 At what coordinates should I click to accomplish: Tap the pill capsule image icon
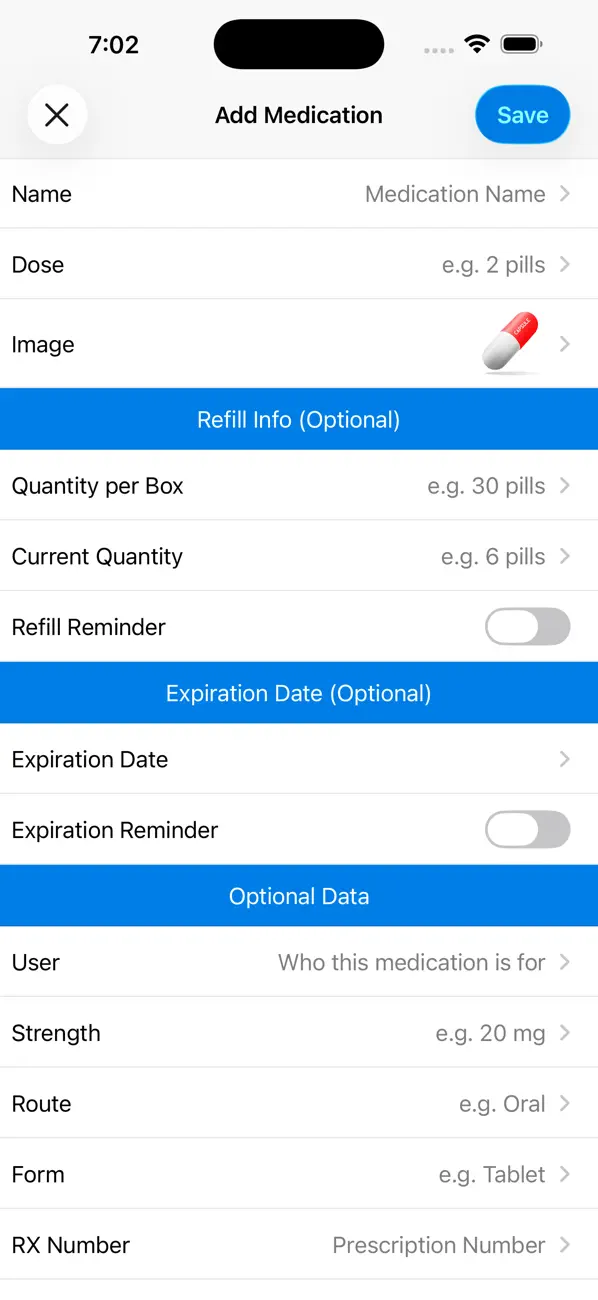tap(510, 340)
